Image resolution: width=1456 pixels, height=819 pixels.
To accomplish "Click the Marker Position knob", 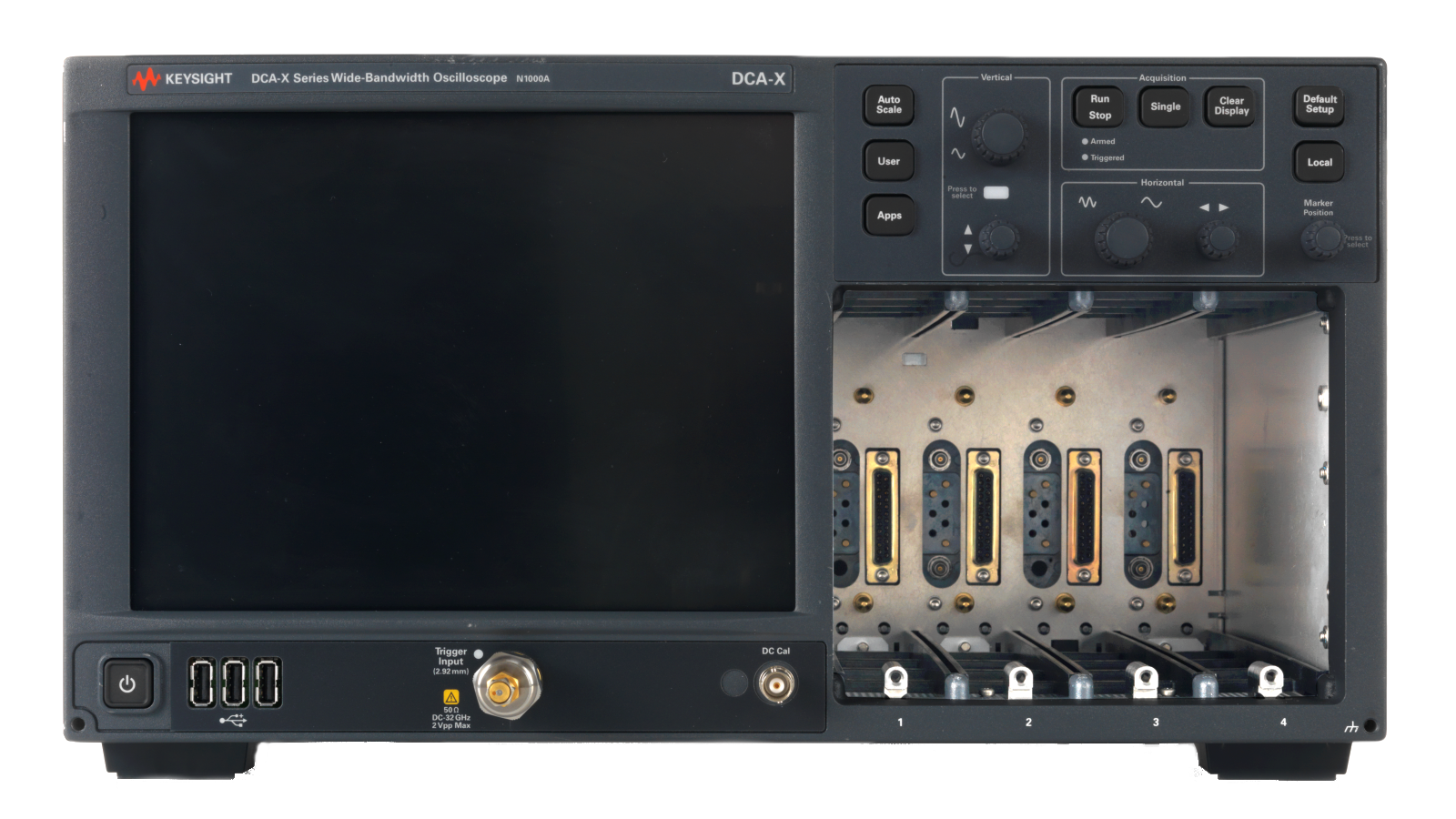I will [x=1322, y=239].
